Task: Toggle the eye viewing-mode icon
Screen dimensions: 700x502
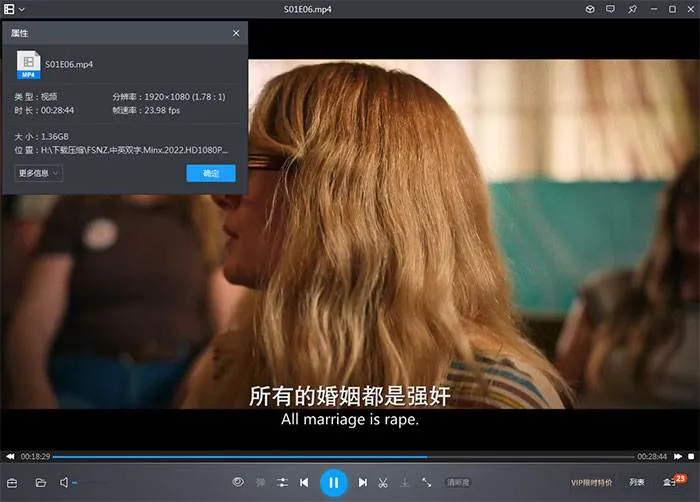Action: coord(238,482)
